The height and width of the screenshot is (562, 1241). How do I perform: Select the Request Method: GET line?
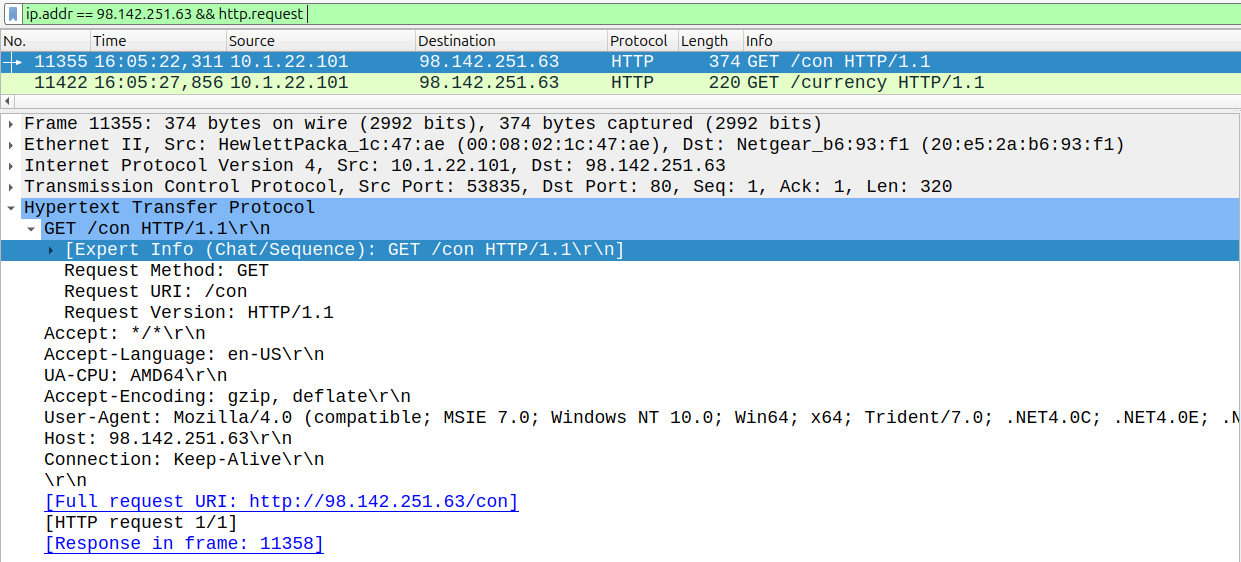(166, 271)
